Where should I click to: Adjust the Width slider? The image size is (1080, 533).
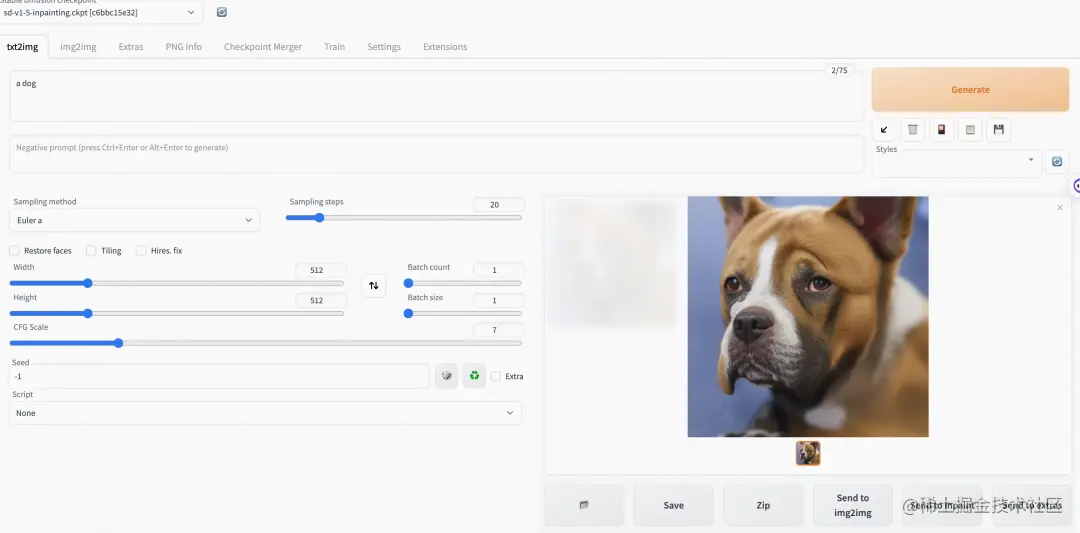pyautogui.click(x=176, y=283)
